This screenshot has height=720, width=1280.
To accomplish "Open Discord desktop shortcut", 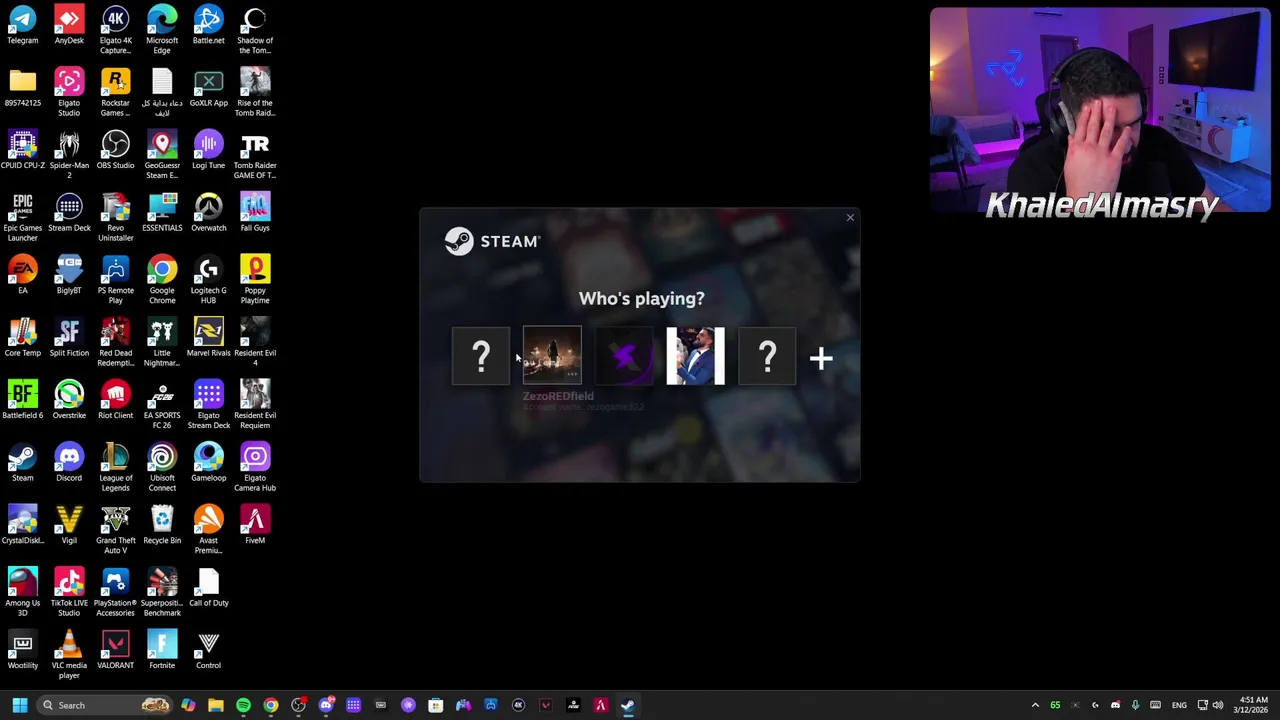I will (69, 463).
